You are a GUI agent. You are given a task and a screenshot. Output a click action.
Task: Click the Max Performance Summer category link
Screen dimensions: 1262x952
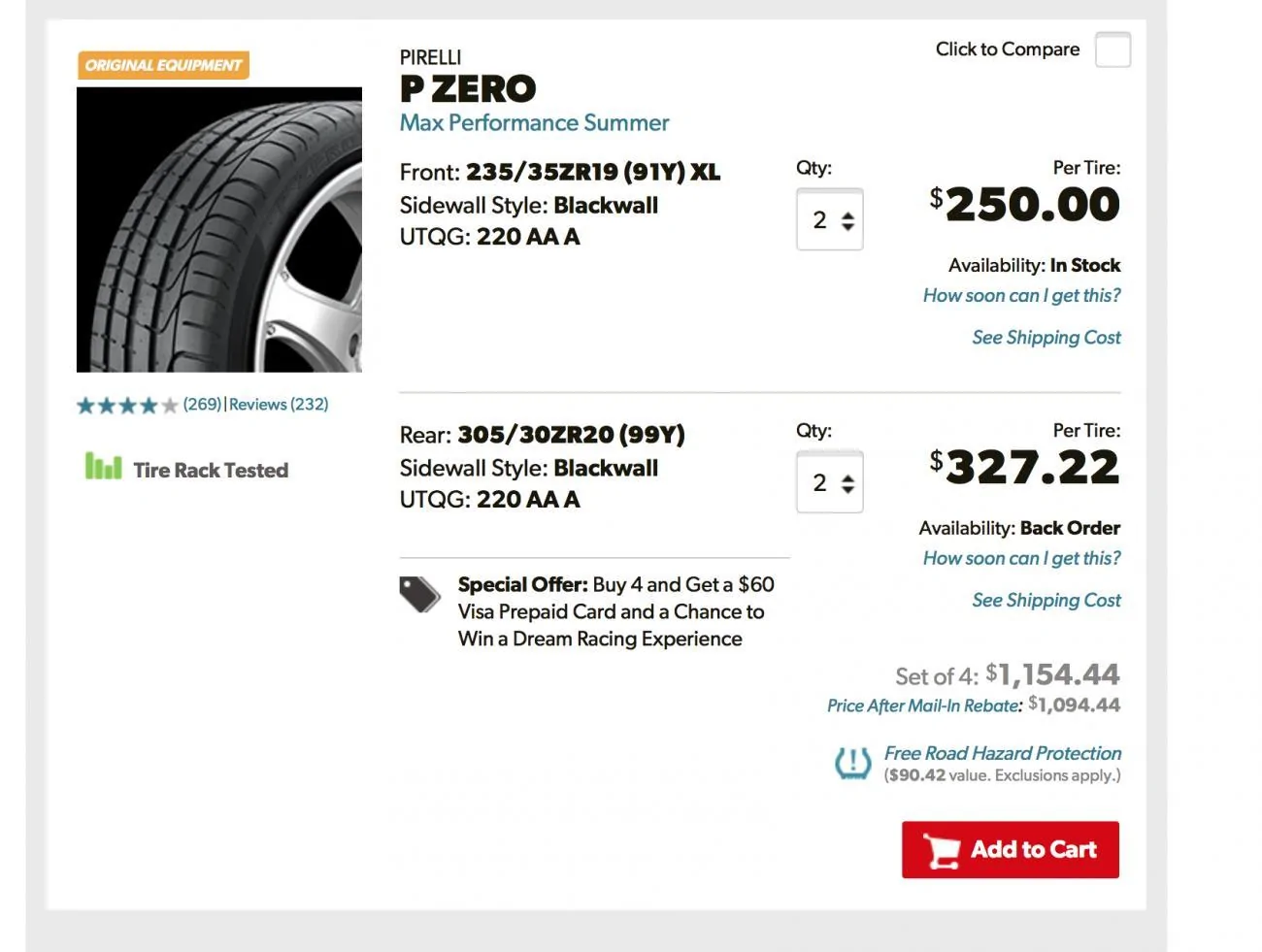(x=535, y=123)
